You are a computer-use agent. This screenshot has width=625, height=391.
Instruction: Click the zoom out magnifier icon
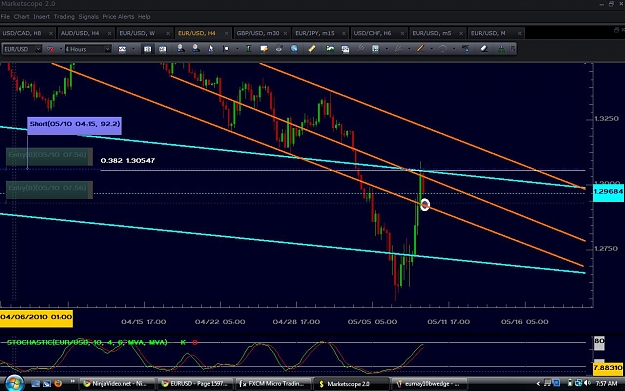(x=196, y=49)
